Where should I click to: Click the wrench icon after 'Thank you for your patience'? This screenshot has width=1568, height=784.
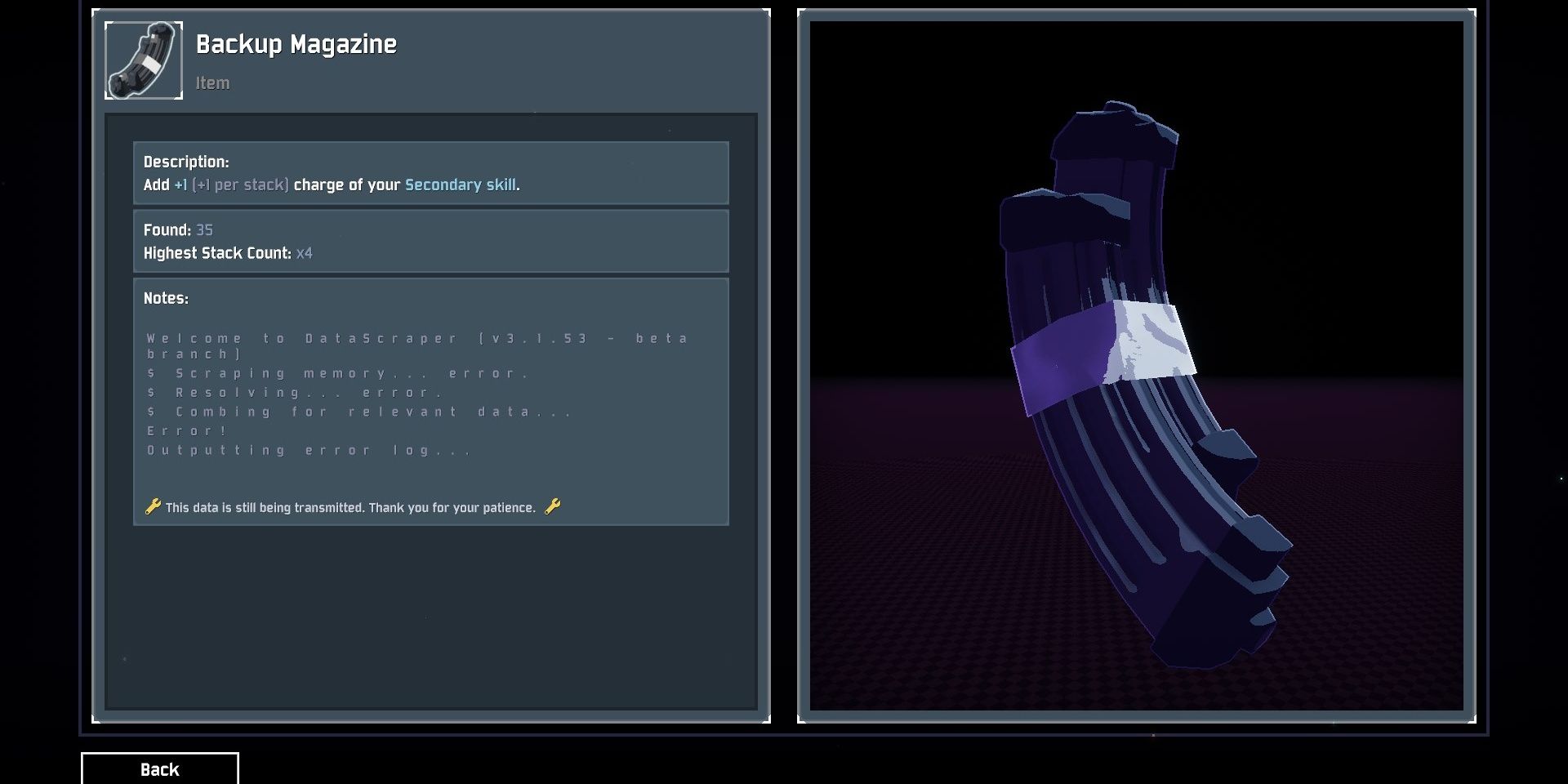(x=553, y=506)
